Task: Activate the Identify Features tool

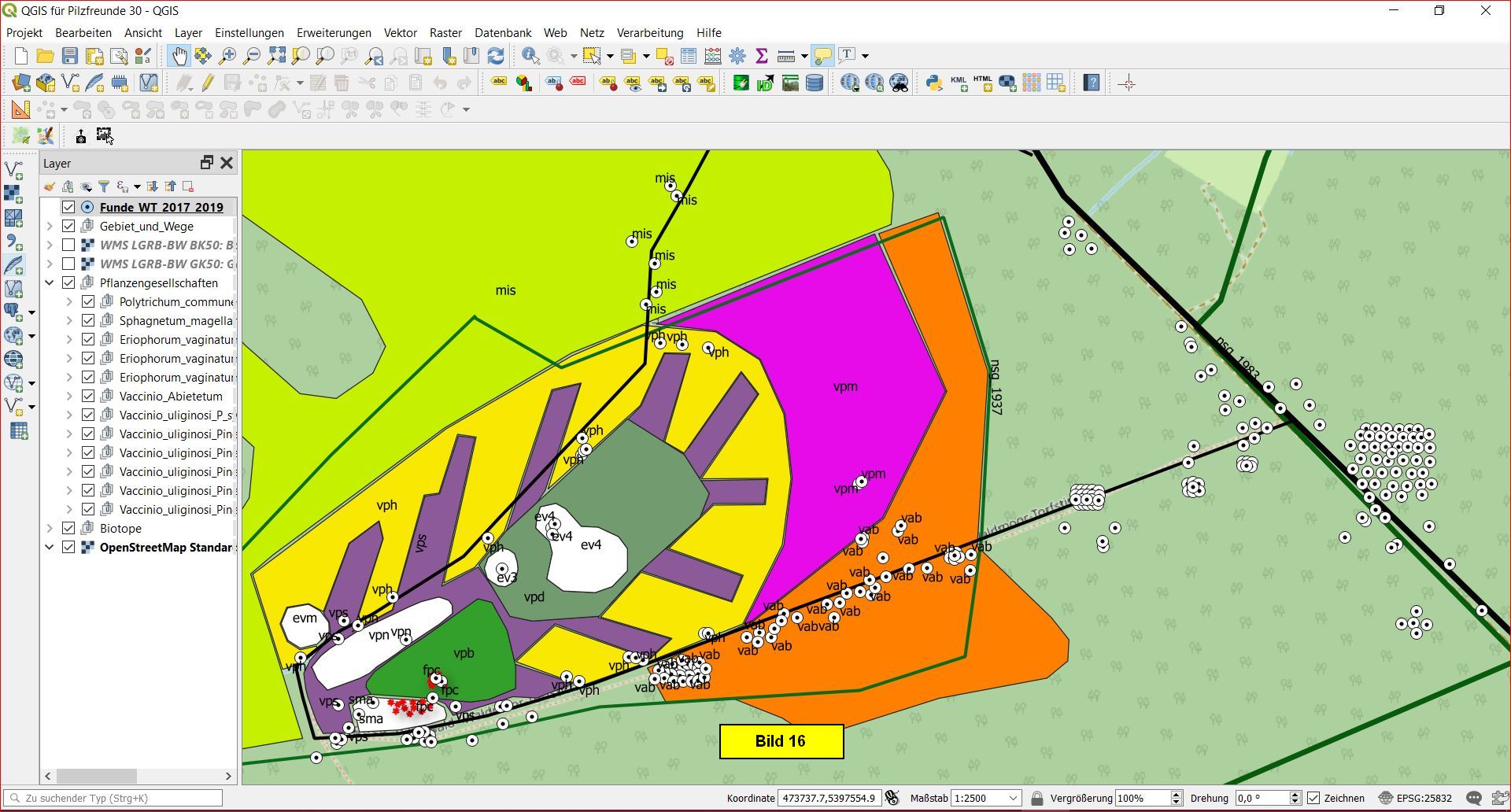Action: (x=530, y=56)
